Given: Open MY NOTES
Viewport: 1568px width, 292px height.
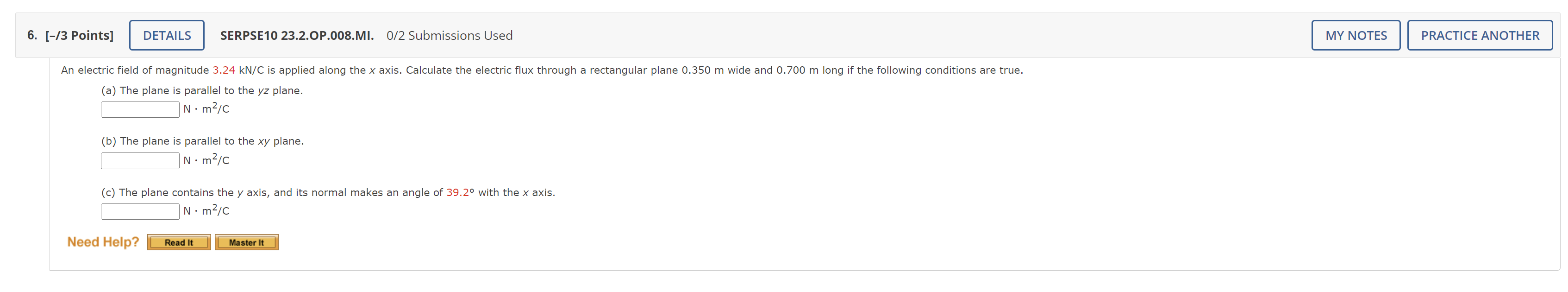Looking at the screenshot, I should click(1356, 35).
